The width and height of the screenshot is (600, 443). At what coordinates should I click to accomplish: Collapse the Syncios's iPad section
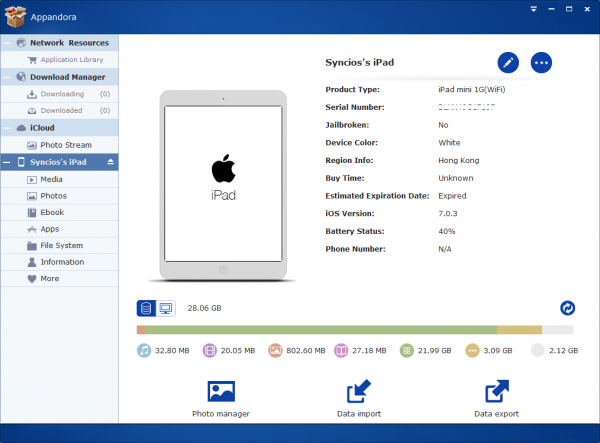(x=7, y=162)
